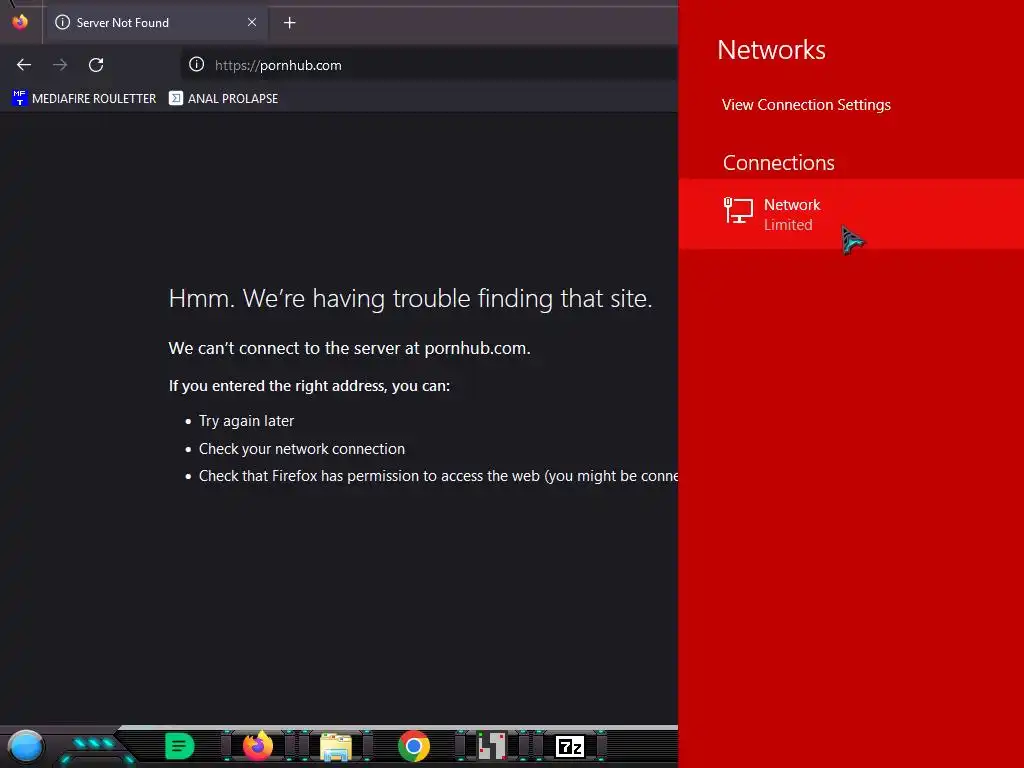1024x768 pixels.
Task: Open File Explorer from the taskbar
Action: [x=336, y=747]
